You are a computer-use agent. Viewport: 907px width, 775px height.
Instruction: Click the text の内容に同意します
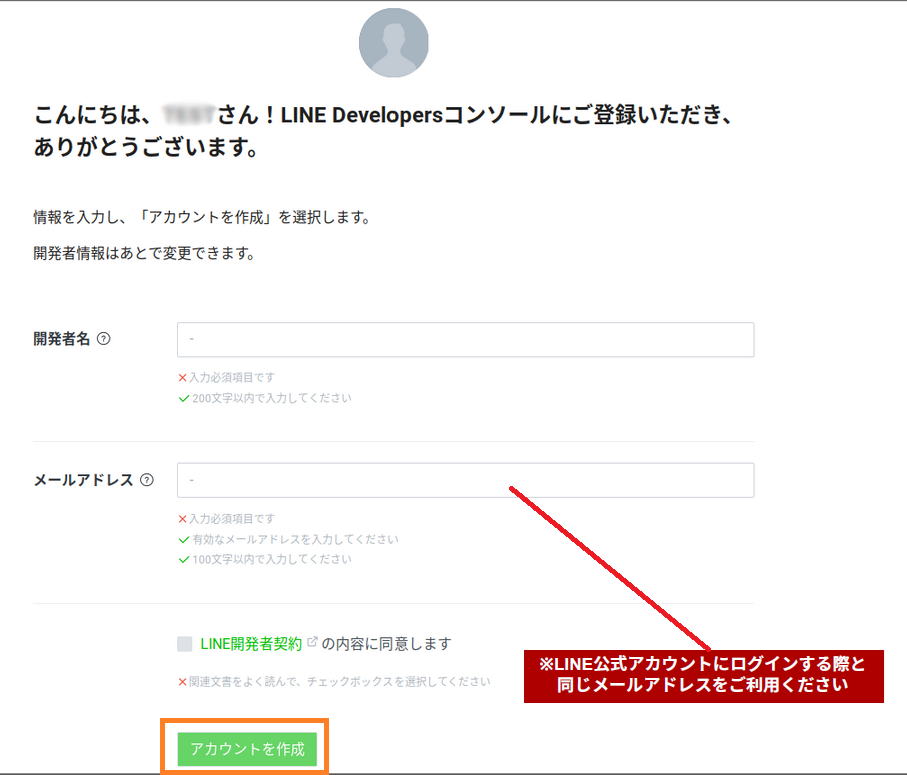(386, 644)
